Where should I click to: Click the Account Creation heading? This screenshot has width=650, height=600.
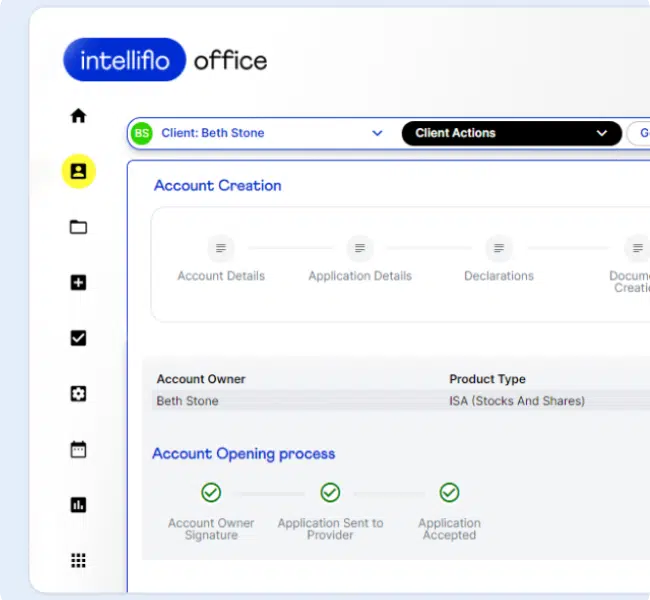218,185
